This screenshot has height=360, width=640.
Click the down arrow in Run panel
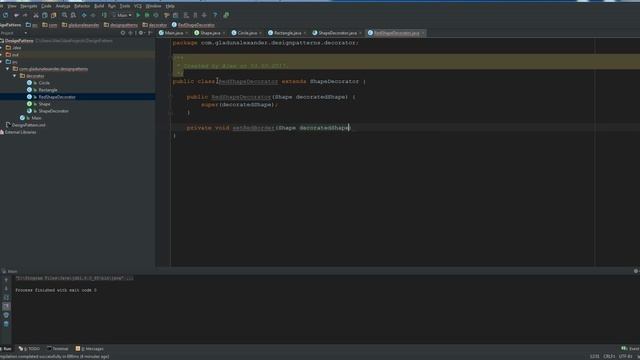(6, 289)
